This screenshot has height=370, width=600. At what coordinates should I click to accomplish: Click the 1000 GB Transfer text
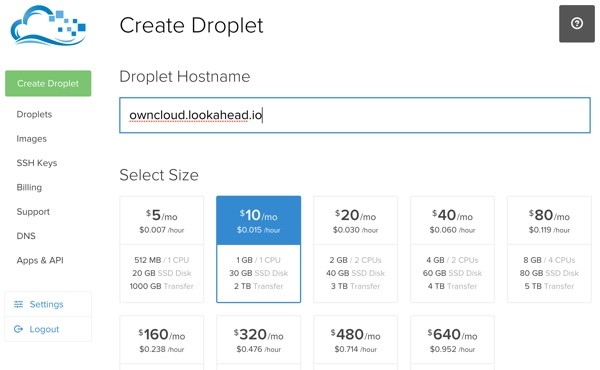pyautogui.click(x=161, y=286)
